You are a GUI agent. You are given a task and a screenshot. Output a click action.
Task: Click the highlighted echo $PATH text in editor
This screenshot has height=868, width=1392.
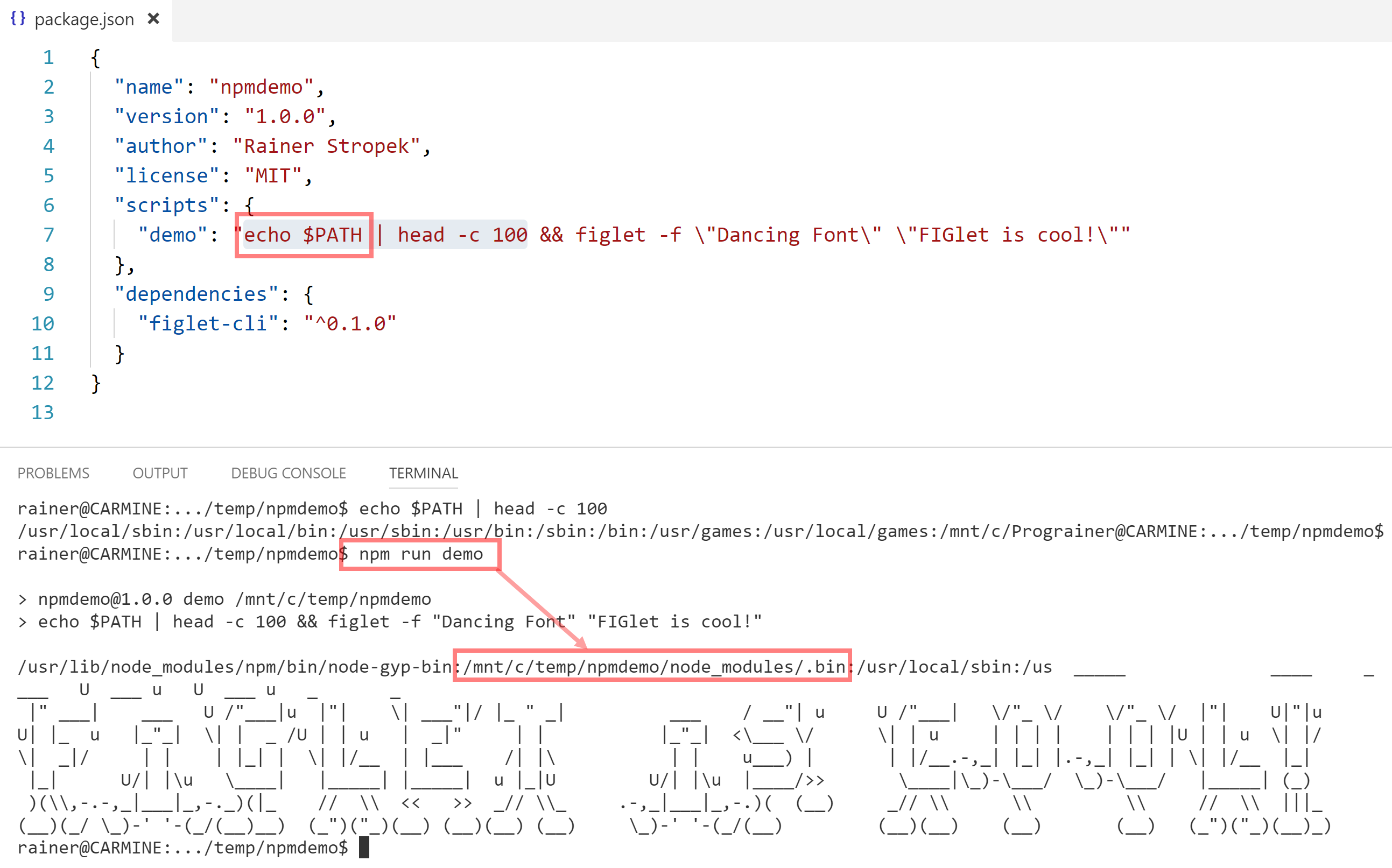pyautogui.click(x=303, y=235)
